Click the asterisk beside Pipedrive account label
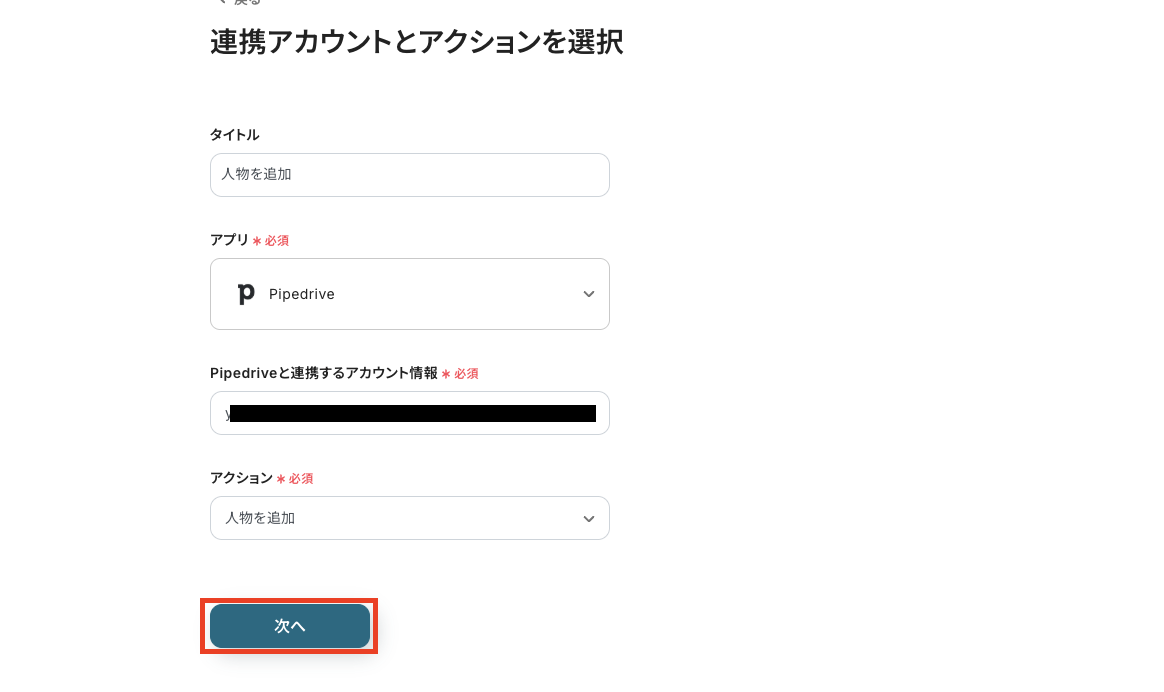 point(446,374)
